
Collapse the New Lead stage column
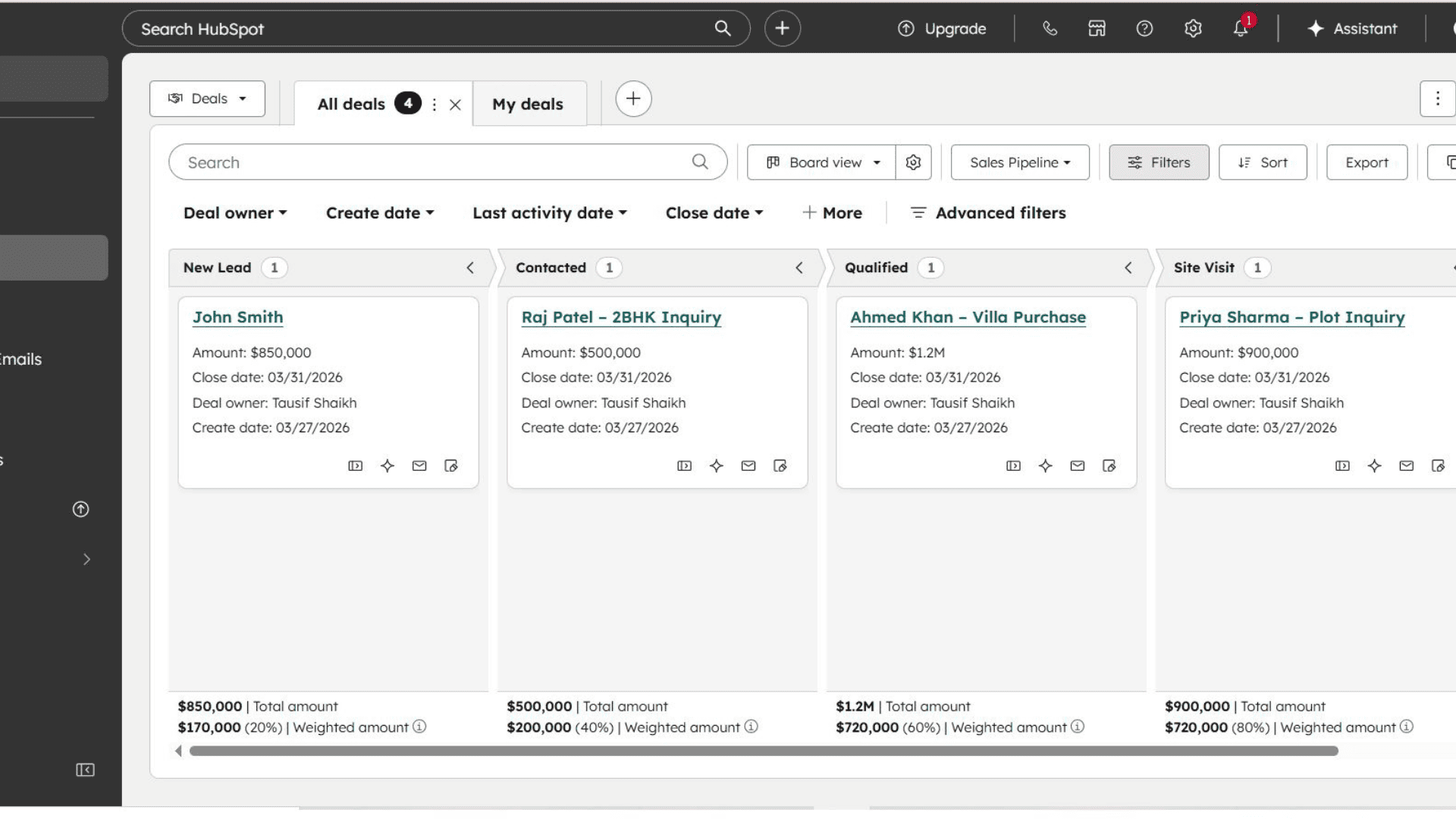[x=470, y=268]
